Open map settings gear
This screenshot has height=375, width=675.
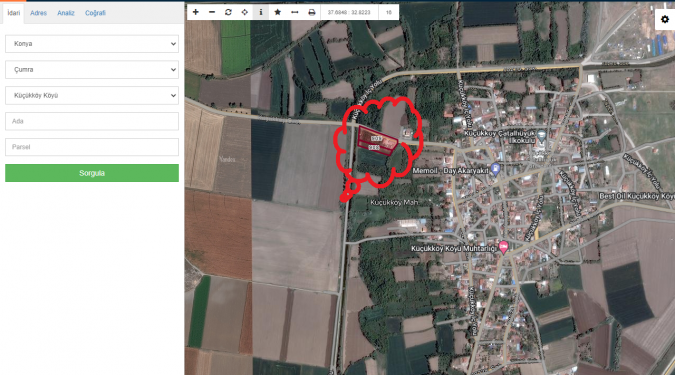pos(665,19)
